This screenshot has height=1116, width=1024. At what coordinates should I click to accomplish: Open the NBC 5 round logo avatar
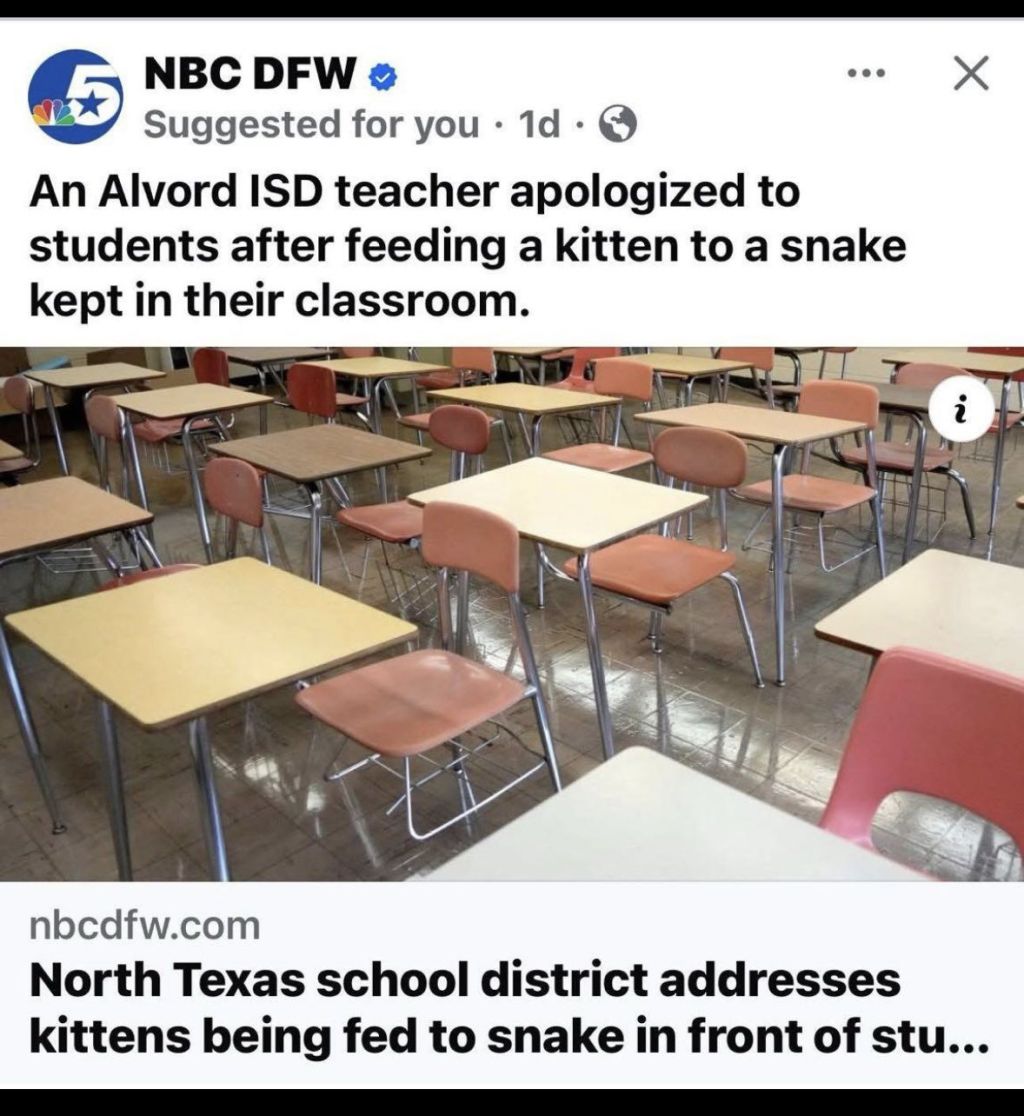click(75, 97)
